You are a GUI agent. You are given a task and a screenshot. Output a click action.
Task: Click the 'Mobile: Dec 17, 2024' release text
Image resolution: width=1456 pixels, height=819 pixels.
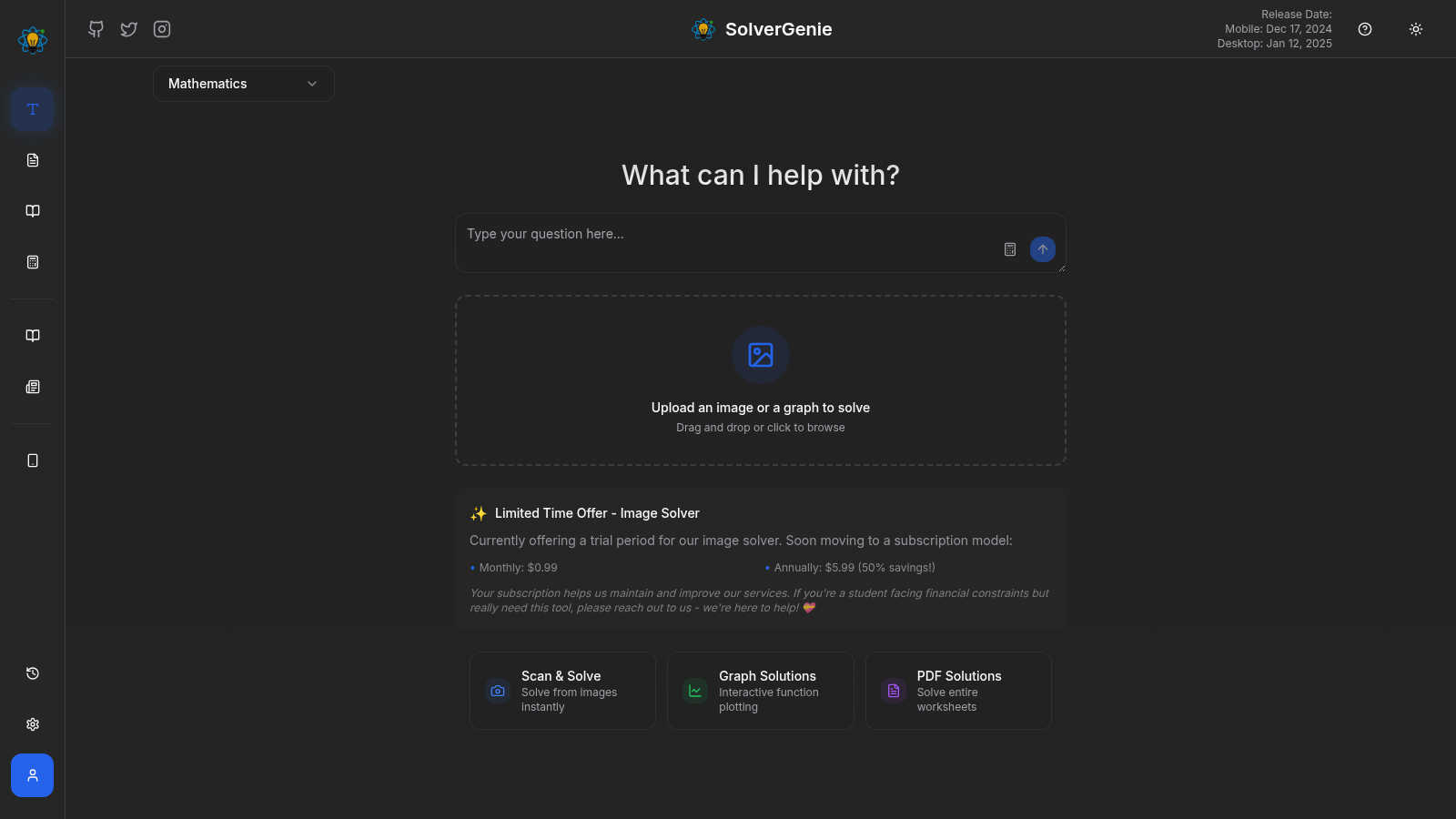(1278, 29)
